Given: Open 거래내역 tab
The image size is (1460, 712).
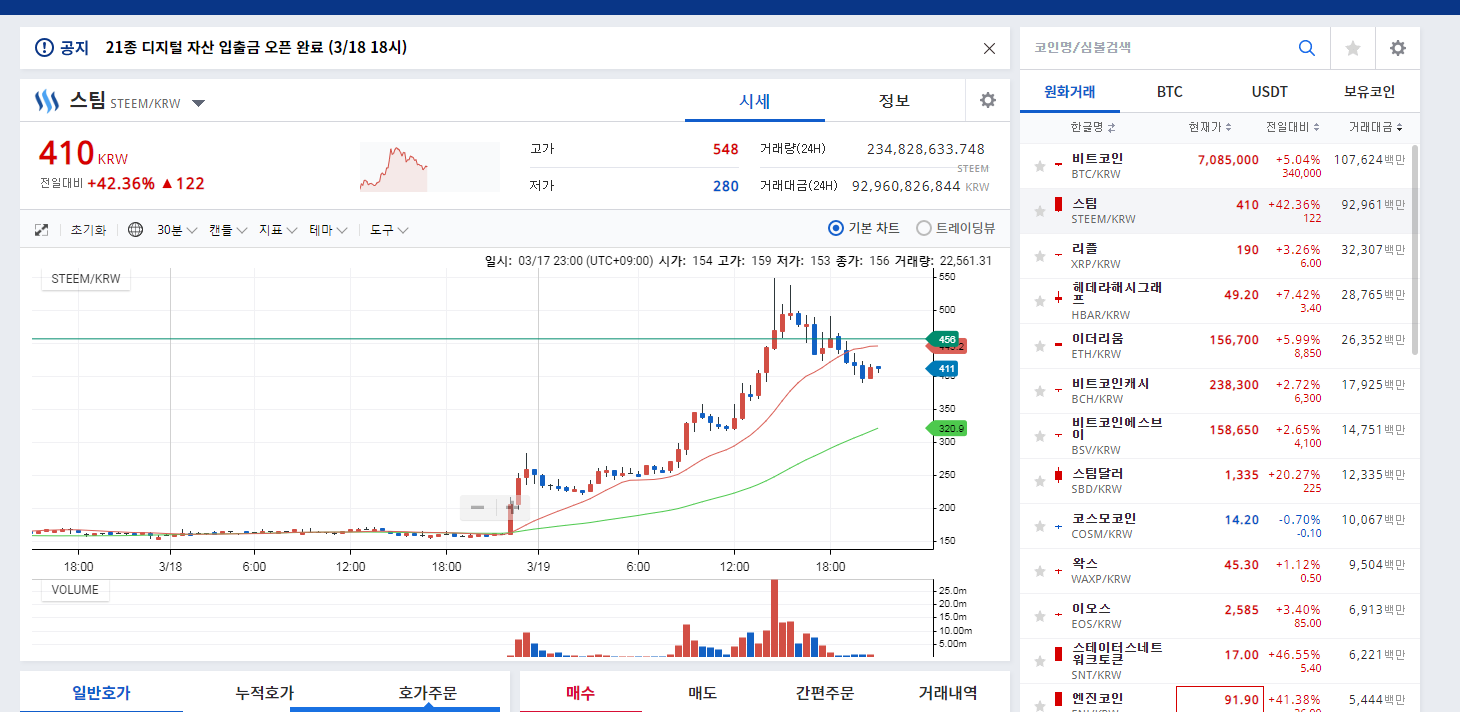Looking at the screenshot, I should (948, 692).
